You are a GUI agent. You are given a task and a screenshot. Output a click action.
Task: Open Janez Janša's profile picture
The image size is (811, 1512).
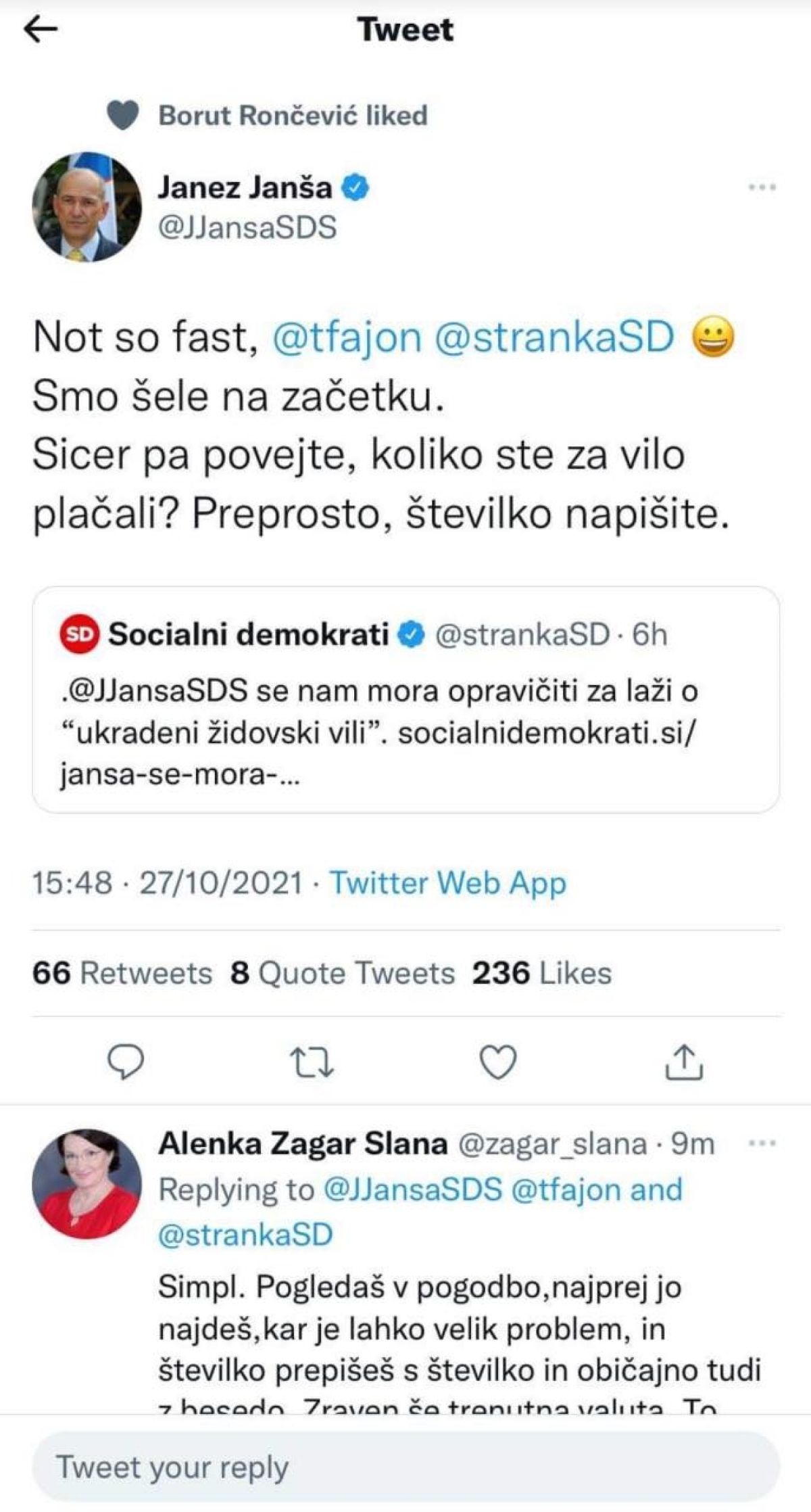click(x=87, y=207)
